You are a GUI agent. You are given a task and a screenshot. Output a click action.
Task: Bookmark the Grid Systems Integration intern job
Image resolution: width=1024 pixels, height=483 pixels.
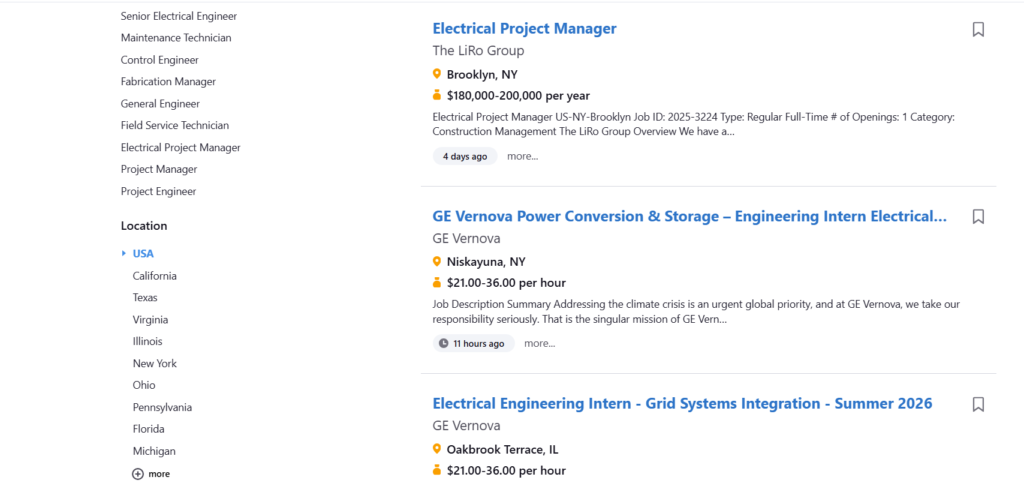point(978,404)
